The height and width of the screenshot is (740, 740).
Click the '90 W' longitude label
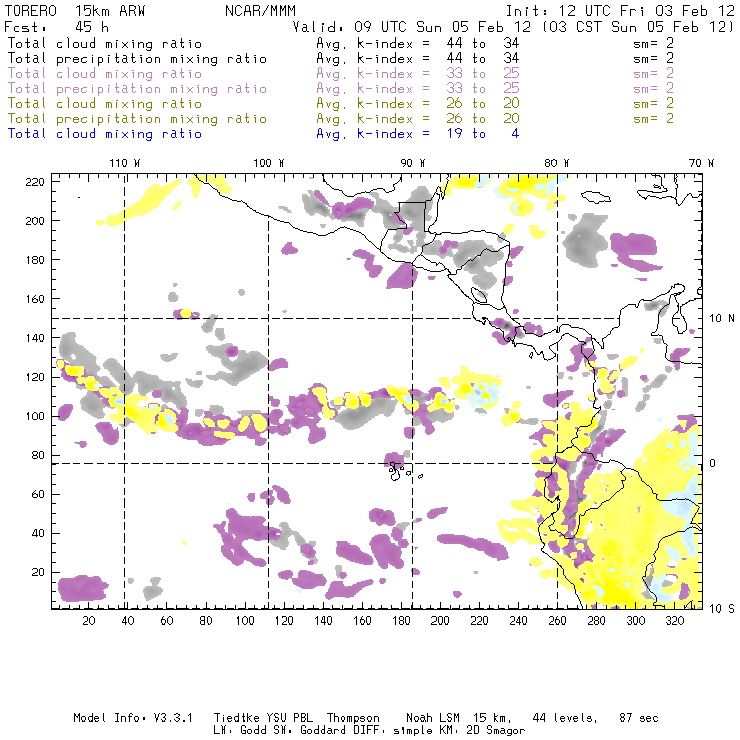412,163
